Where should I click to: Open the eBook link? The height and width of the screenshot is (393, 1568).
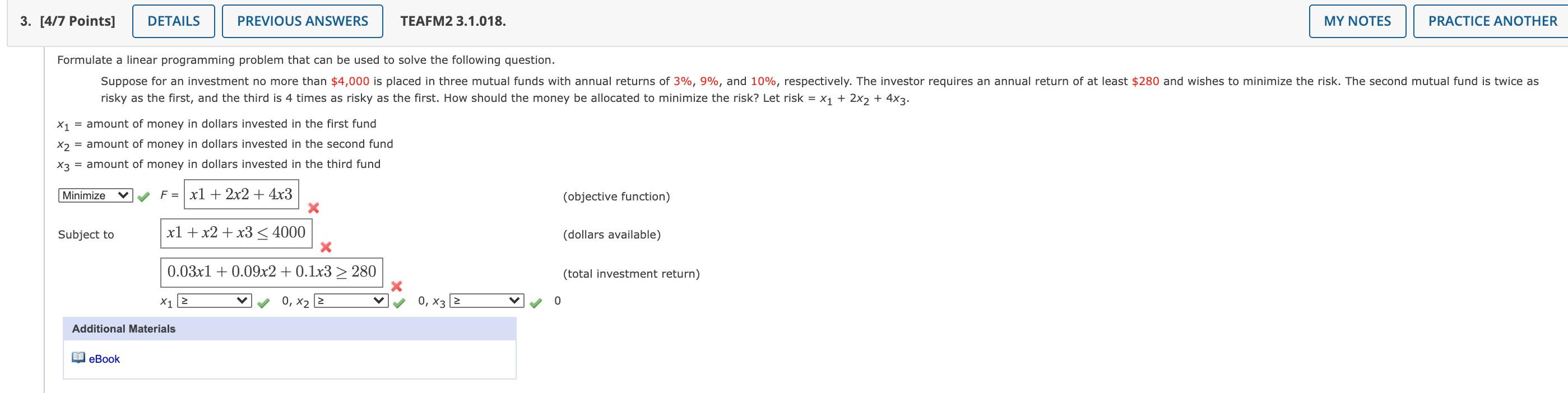click(104, 358)
